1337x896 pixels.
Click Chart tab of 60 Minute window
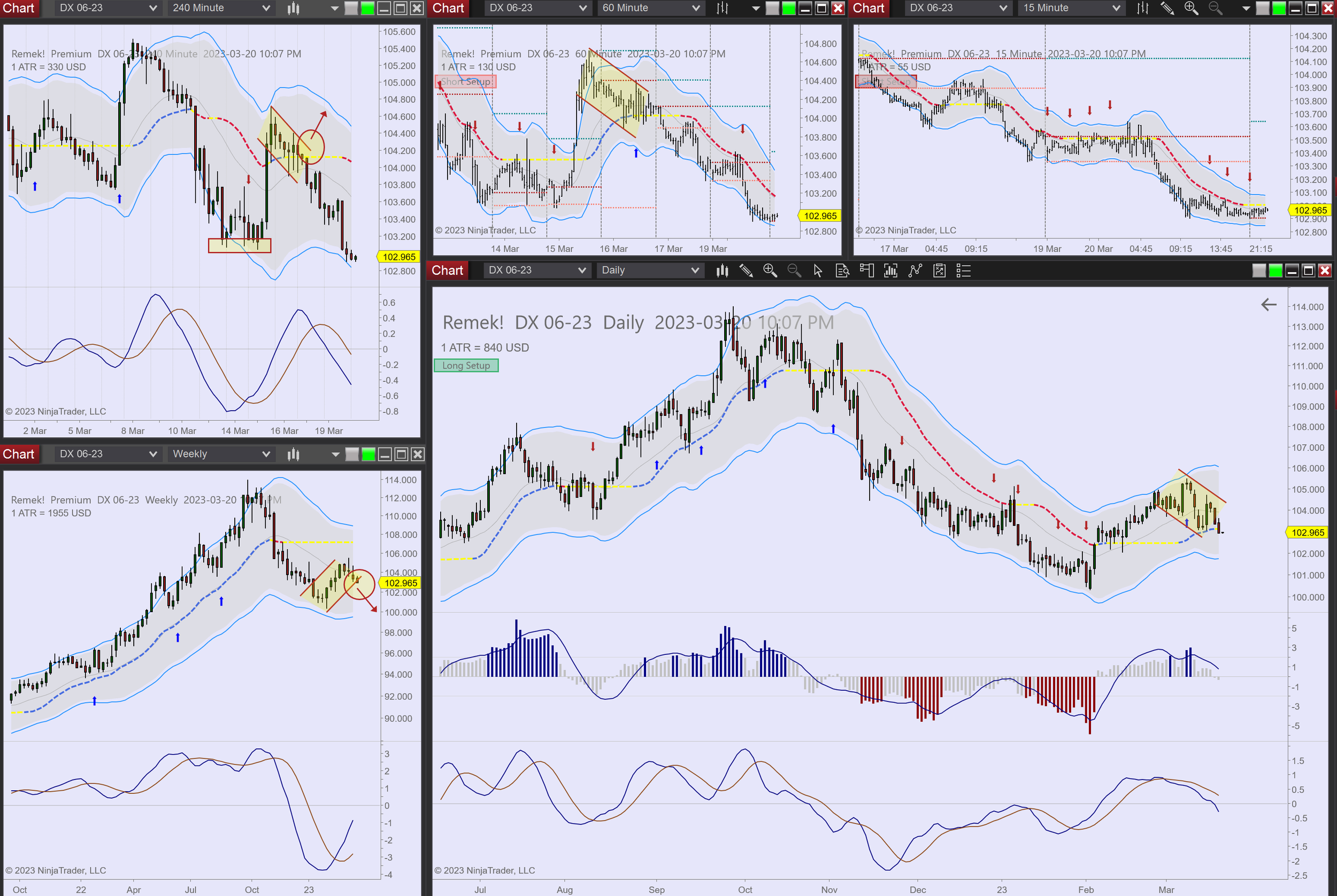point(448,8)
